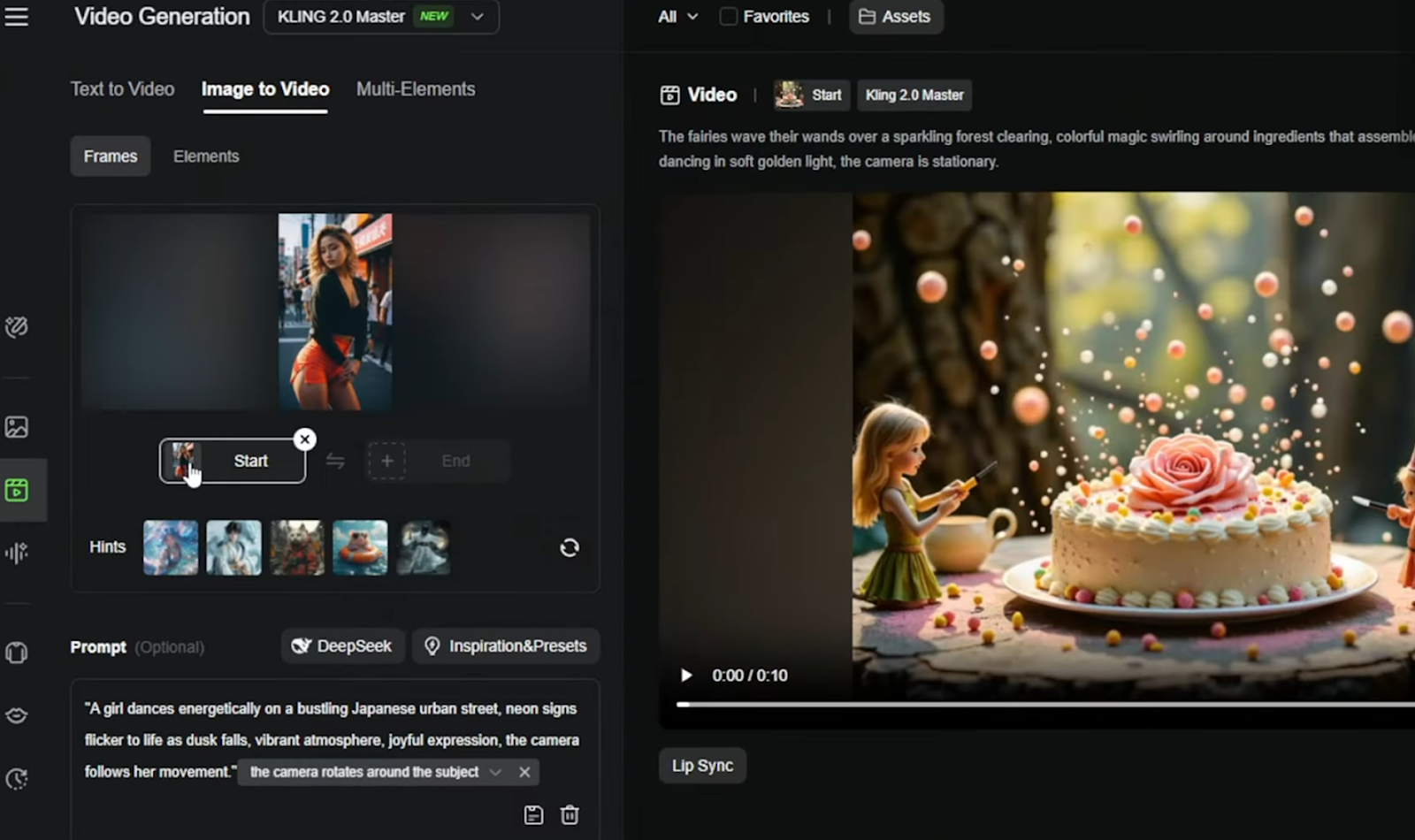Open the hamburger menu icon

[x=17, y=17]
